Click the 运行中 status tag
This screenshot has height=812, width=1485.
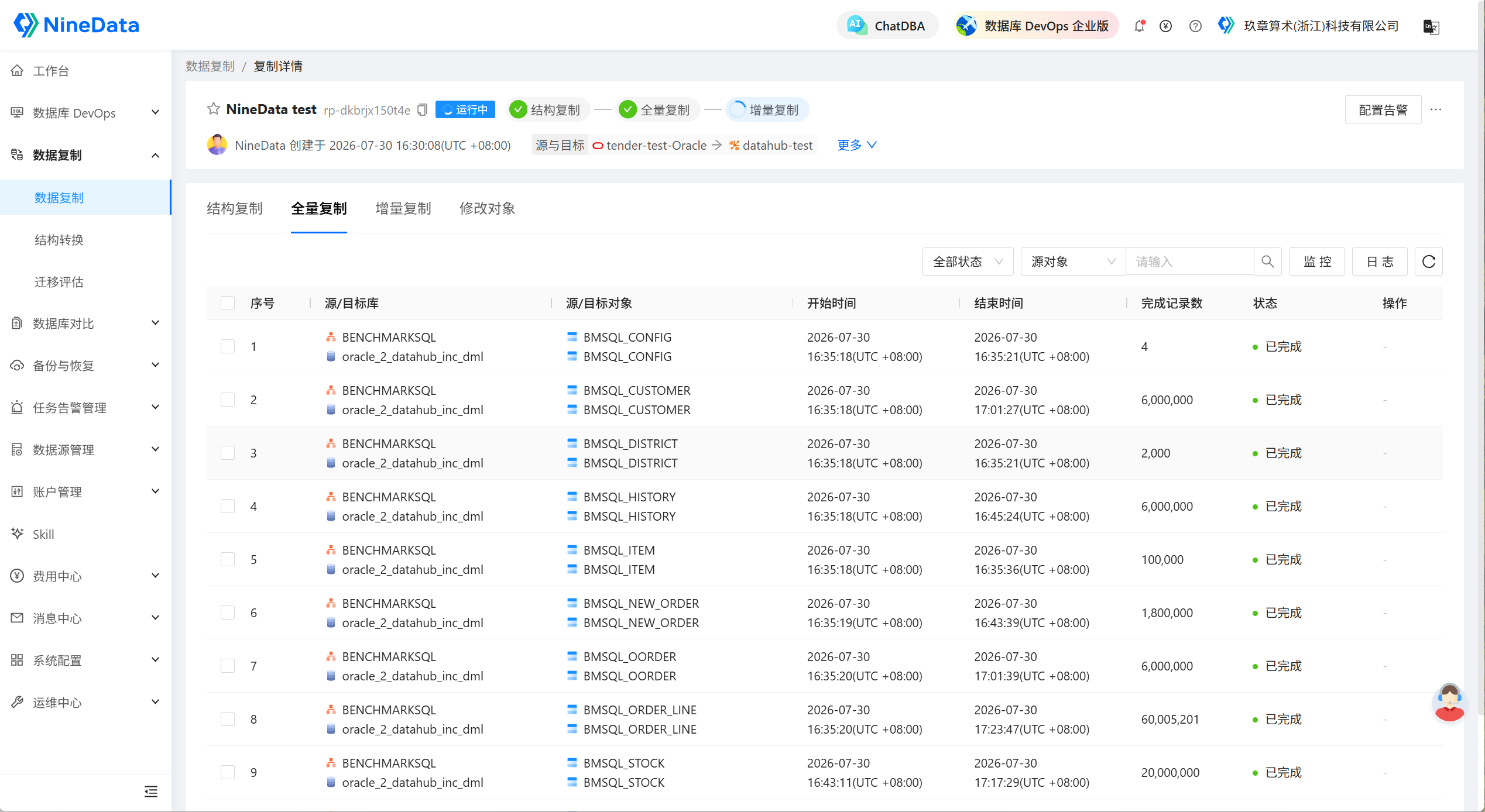click(465, 109)
